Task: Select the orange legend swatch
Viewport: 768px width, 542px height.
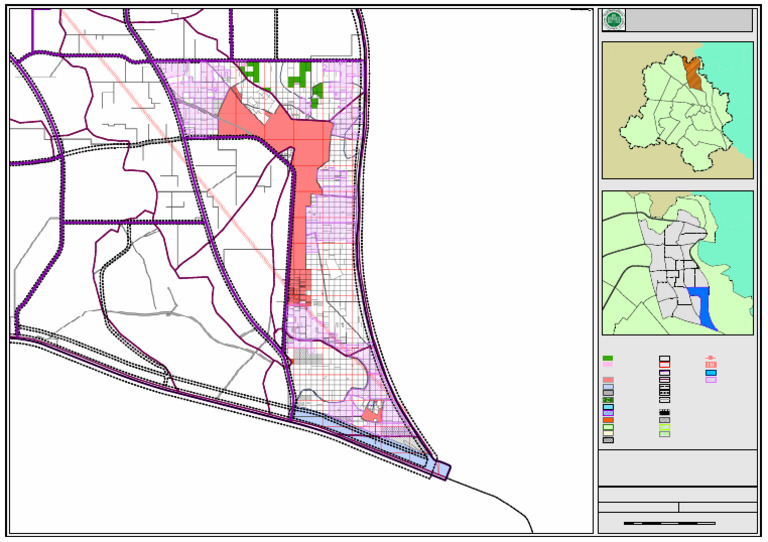Action: tap(608, 420)
